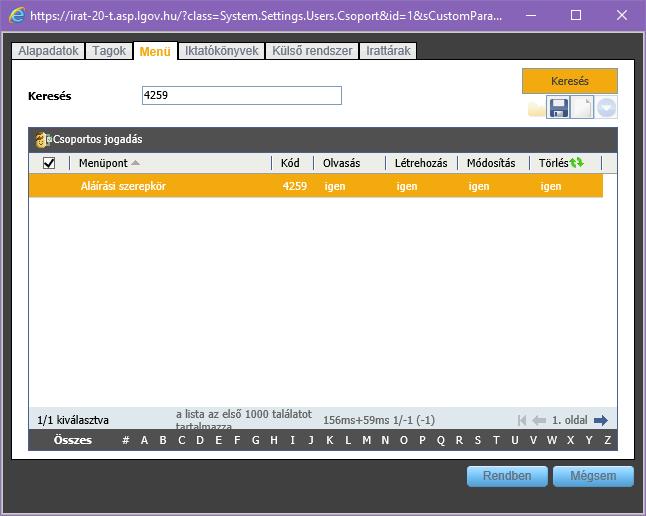Filter list by letter H
Screen dimensions: 646x516
(x=274, y=440)
